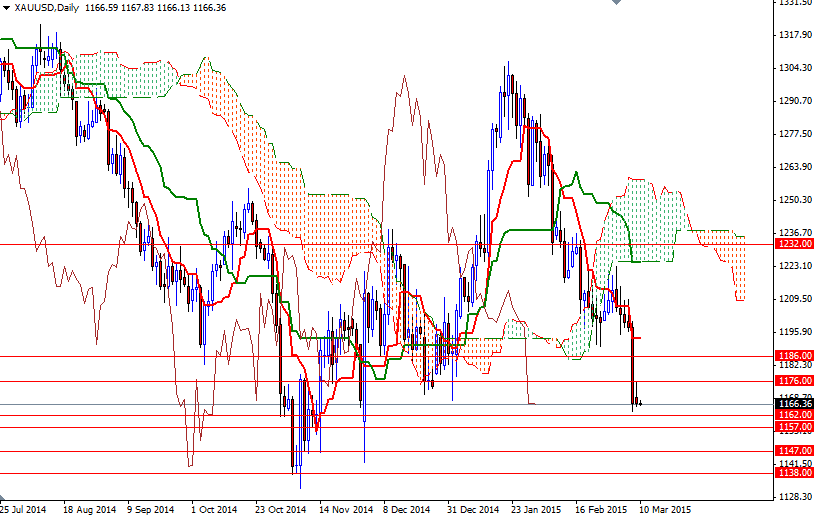Image resolution: width=814 pixels, height=516 pixels.
Task: Select the 1147.00 price level label
Action: coord(794,451)
